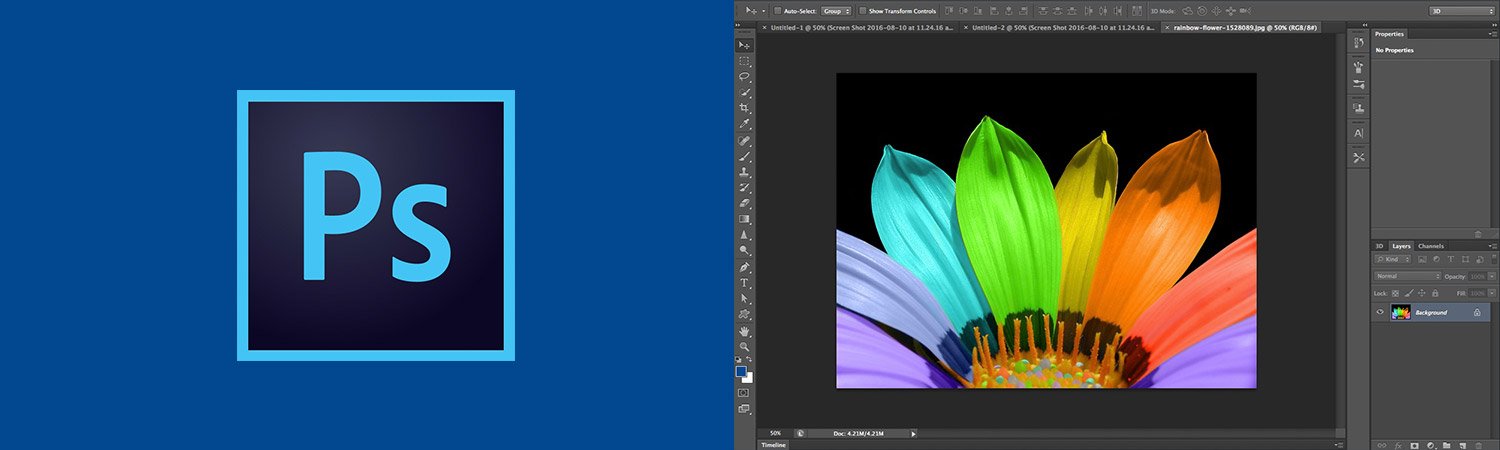The image size is (1500, 450).
Task: Activate the Rectangular Marquee tool
Action: tap(744, 61)
